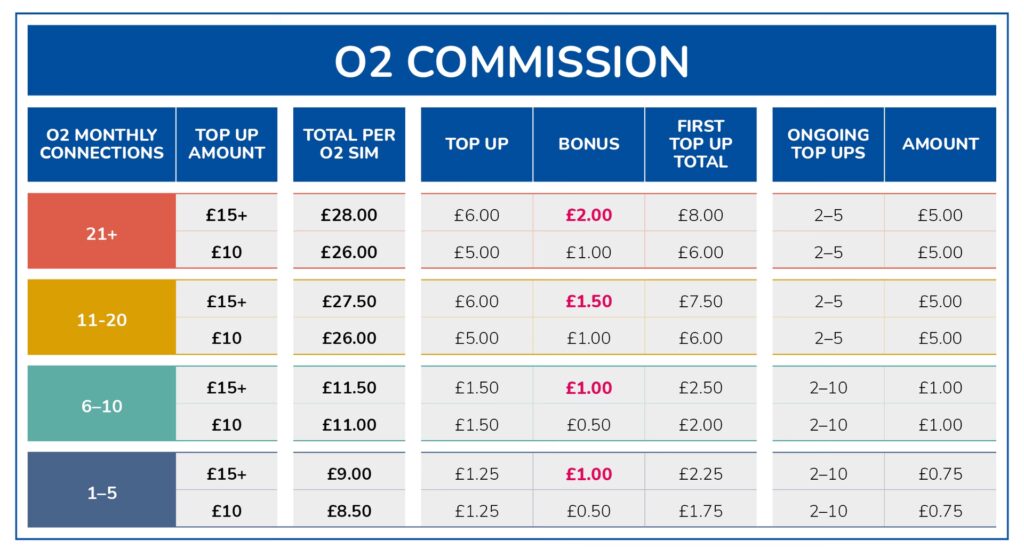Image resolution: width=1024 pixels, height=556 pixels.
Task: Select the navy 1–5 connections tier
Action: tap(101, 491)
